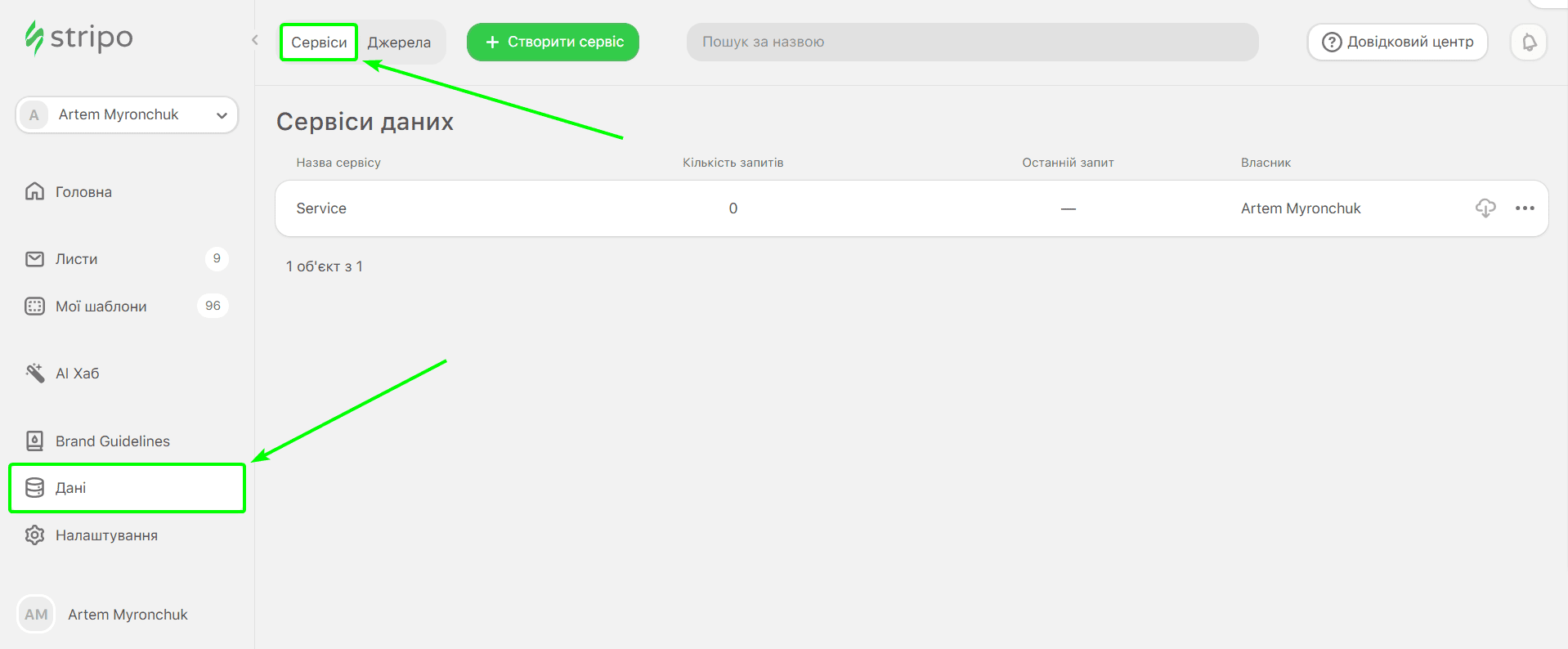1568x649 pixels.
Task: Open the Листи emails section
Action: tap(76, 259)
